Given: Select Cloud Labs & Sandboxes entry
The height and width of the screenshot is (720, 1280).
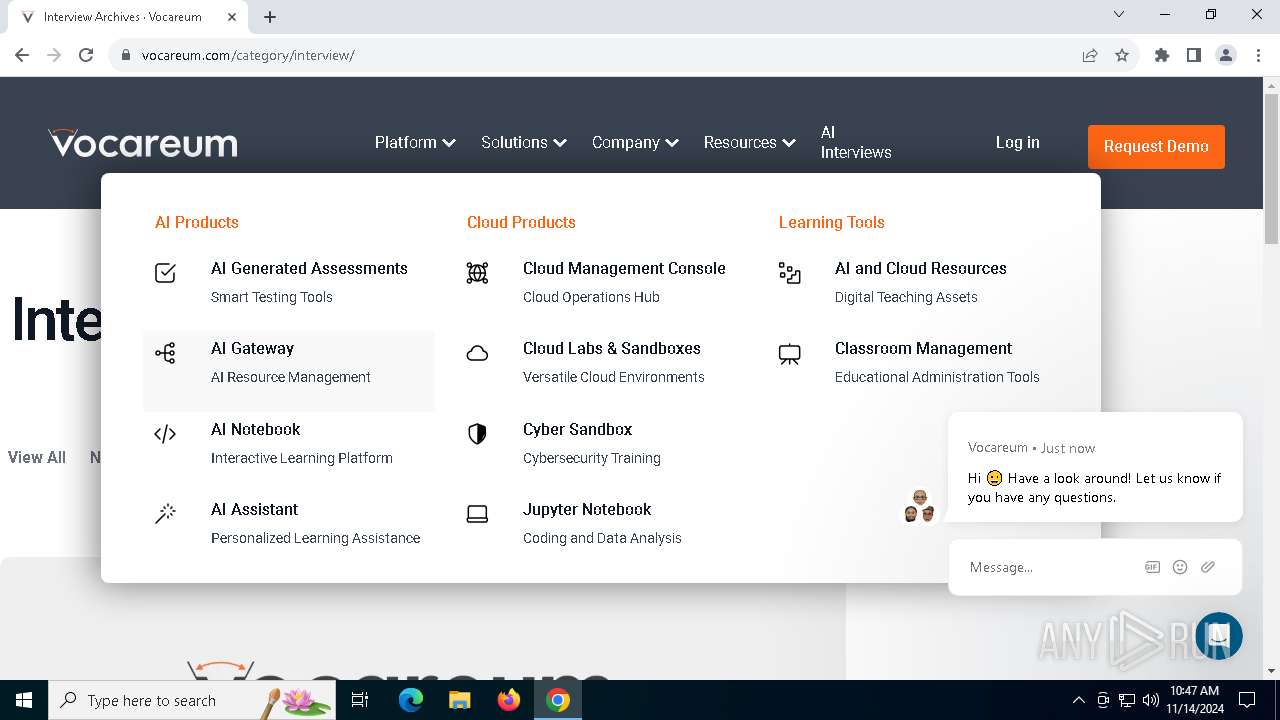Looking at the screenshot, I should [602, 362].
